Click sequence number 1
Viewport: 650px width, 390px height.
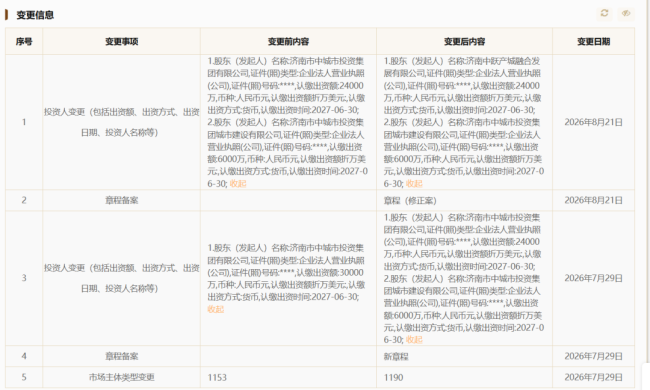point(24,122)
